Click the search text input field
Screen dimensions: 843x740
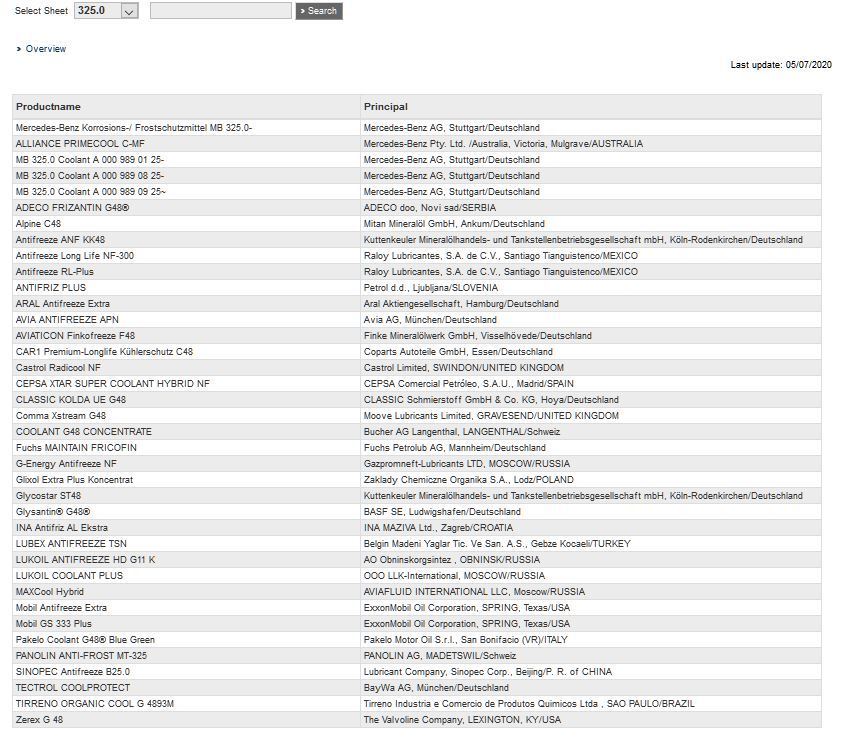click(220, 11)
